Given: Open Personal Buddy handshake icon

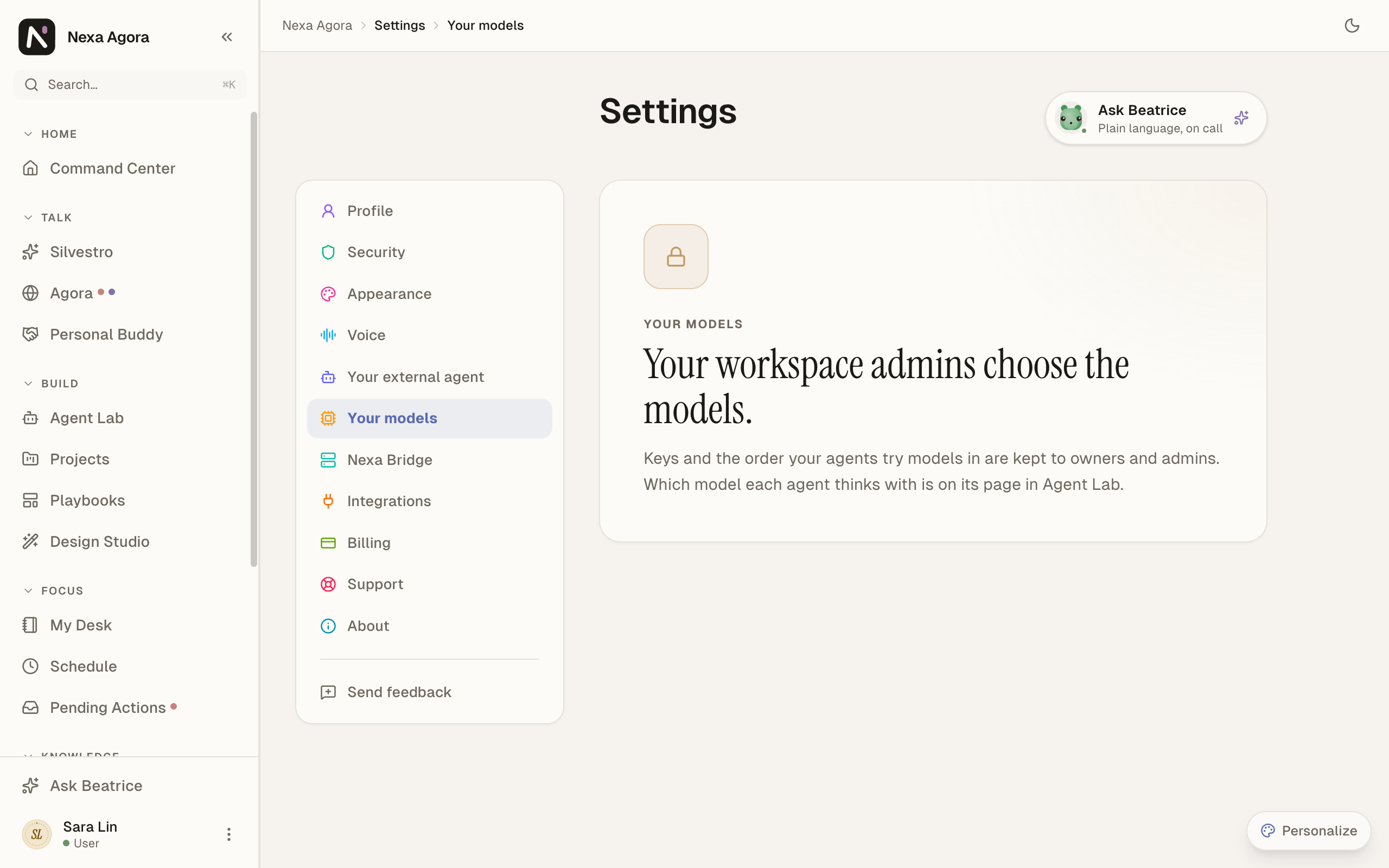Looking at the screenshot, I should [30, 335].
